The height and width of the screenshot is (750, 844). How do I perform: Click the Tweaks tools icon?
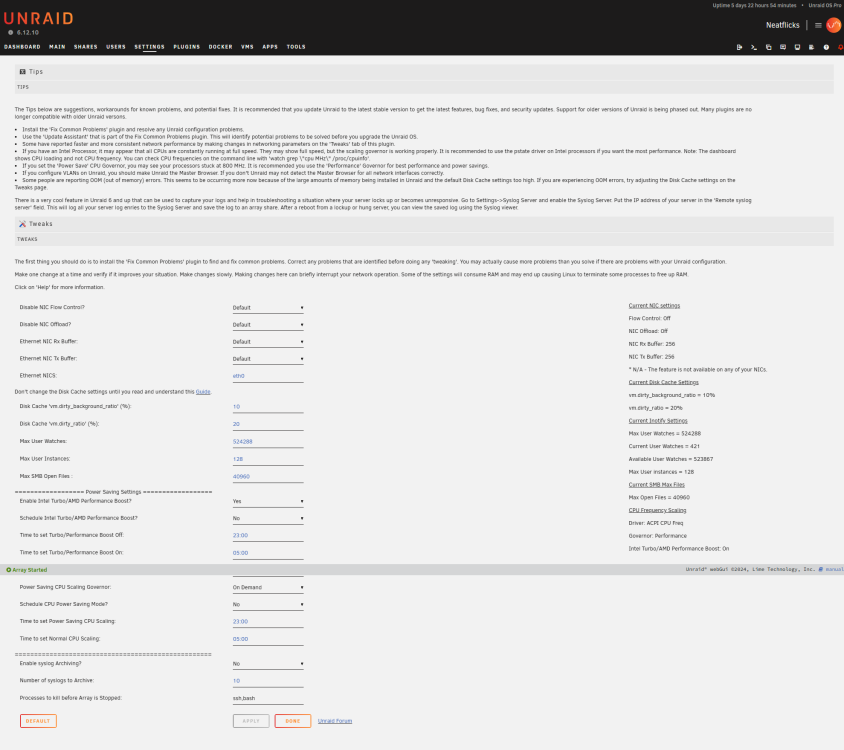(x=23, y=224)
